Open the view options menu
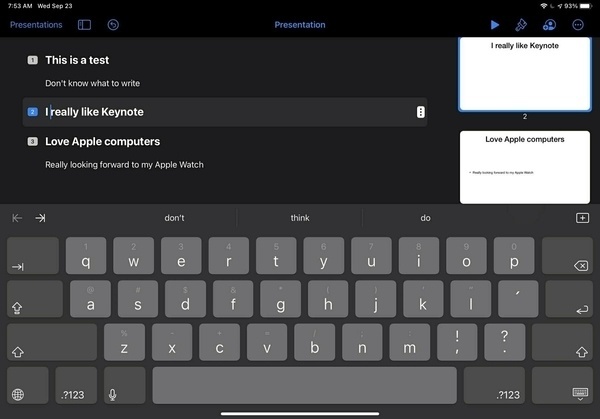The width and height of the screenshot is (600, 419). [x=84, y=24]
